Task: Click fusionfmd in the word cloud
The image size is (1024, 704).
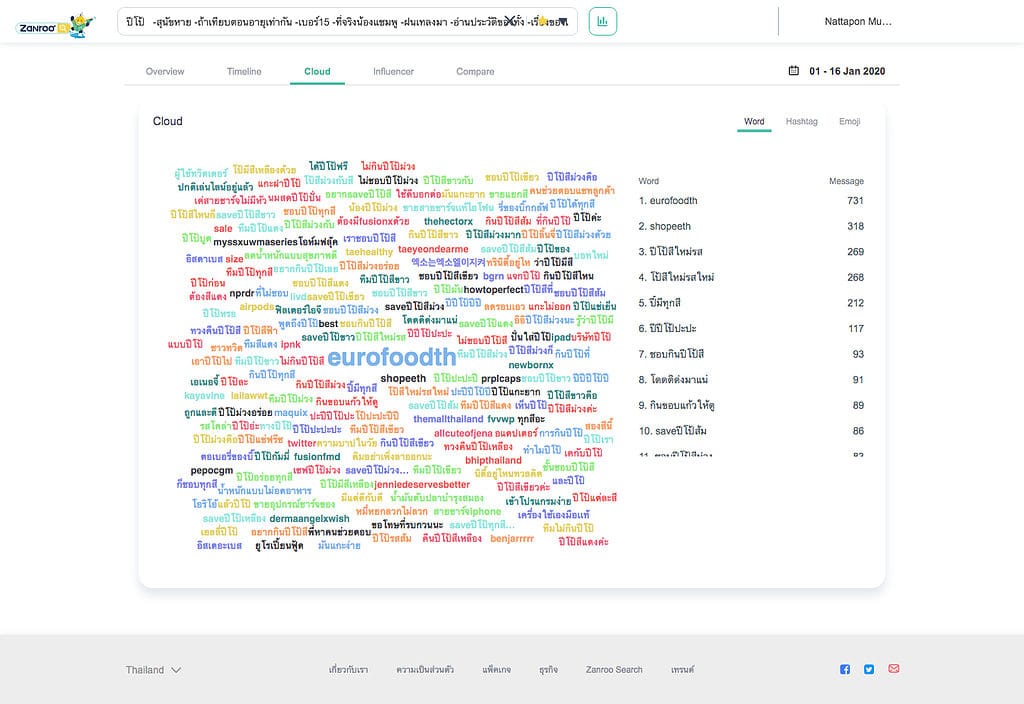Action: click(317, 456)
